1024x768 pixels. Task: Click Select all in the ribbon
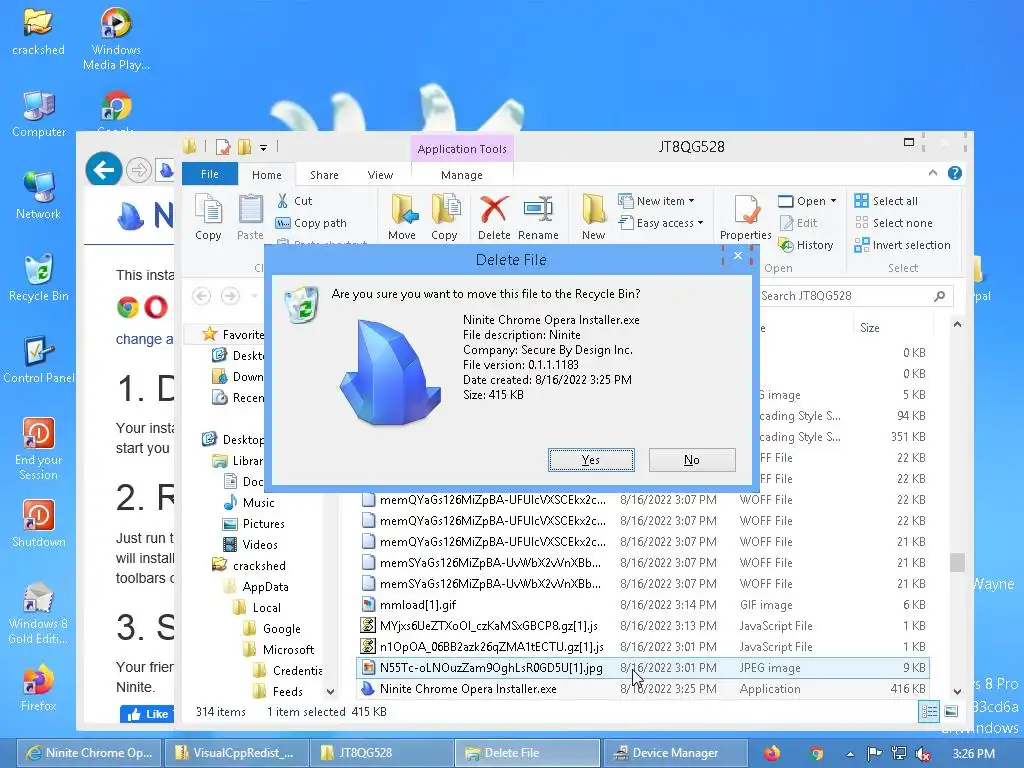(x=886, y=200)
